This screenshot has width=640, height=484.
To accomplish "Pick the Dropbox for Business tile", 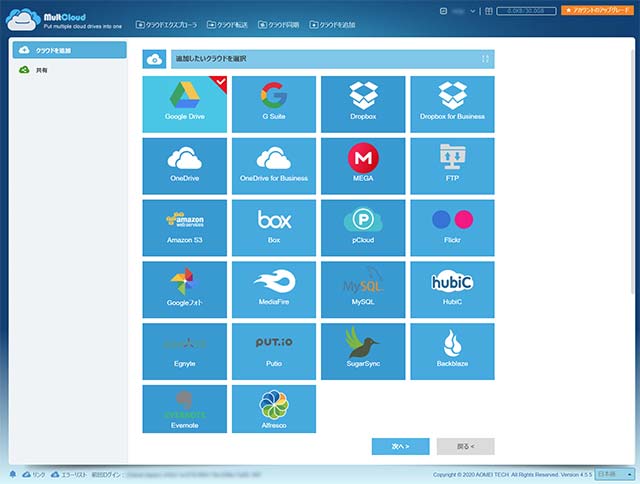I will [x=452, y=104].
